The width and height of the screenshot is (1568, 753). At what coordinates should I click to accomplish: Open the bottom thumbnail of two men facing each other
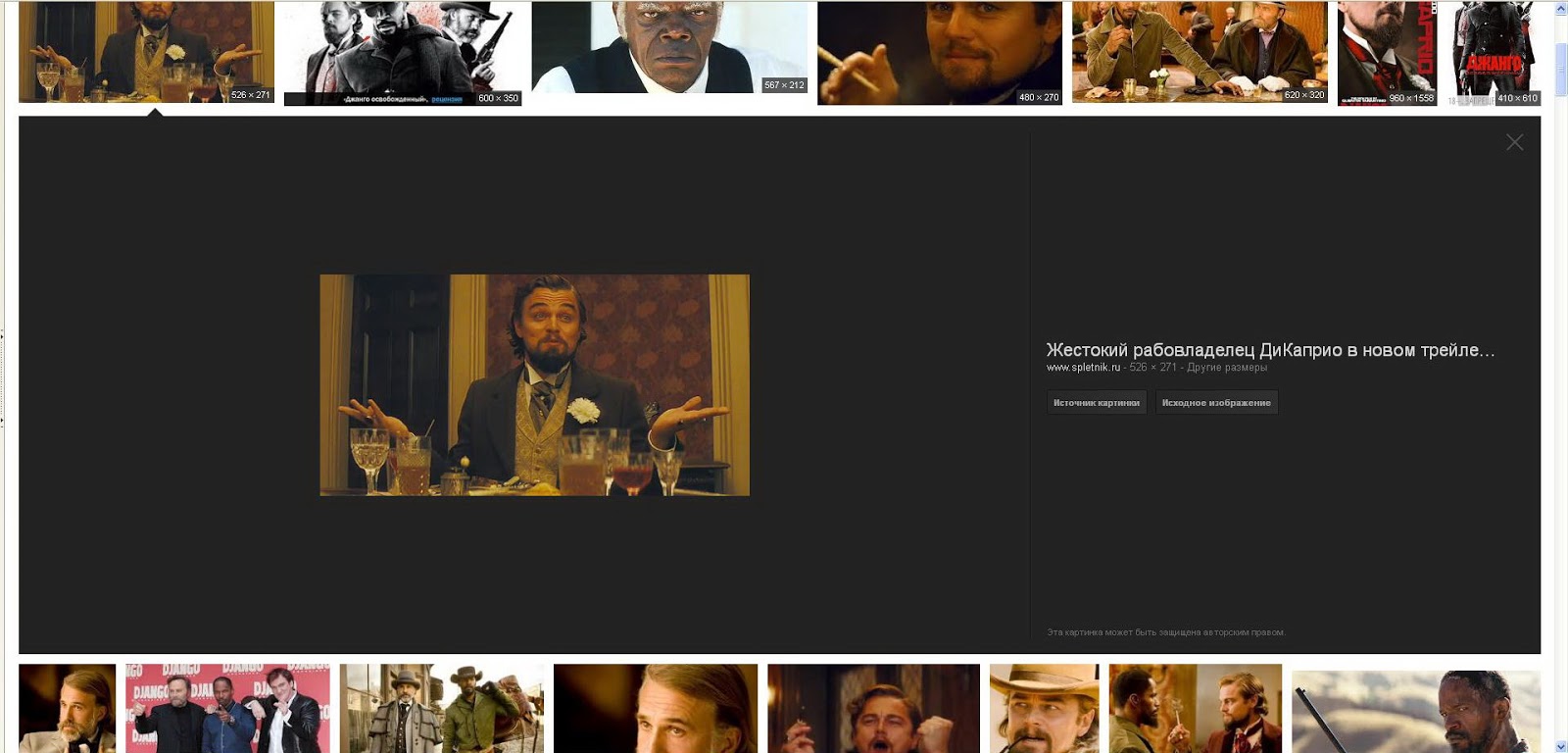tap(1195, 708)
